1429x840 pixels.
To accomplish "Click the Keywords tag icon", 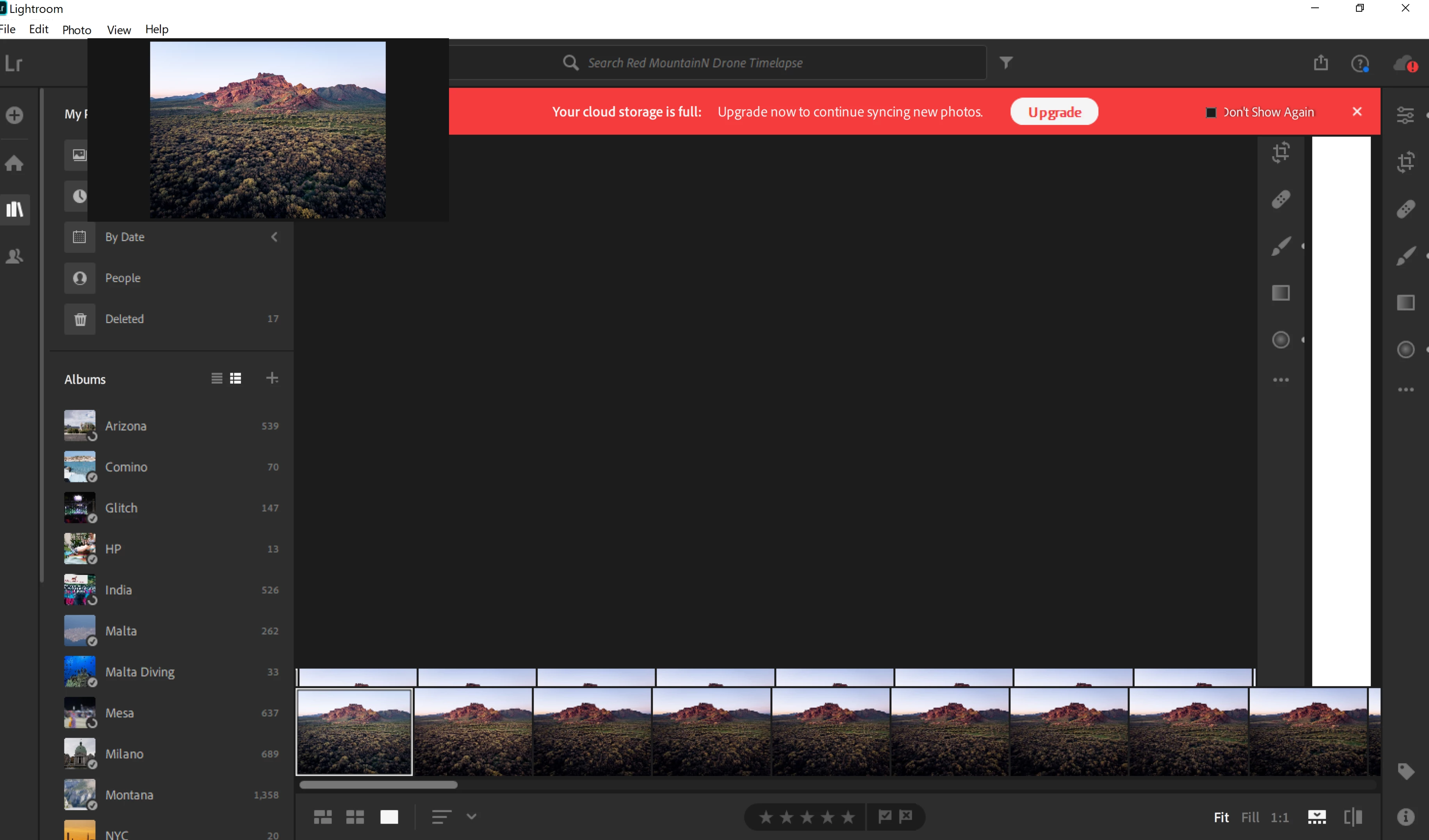I will [x=1405, y=771].
